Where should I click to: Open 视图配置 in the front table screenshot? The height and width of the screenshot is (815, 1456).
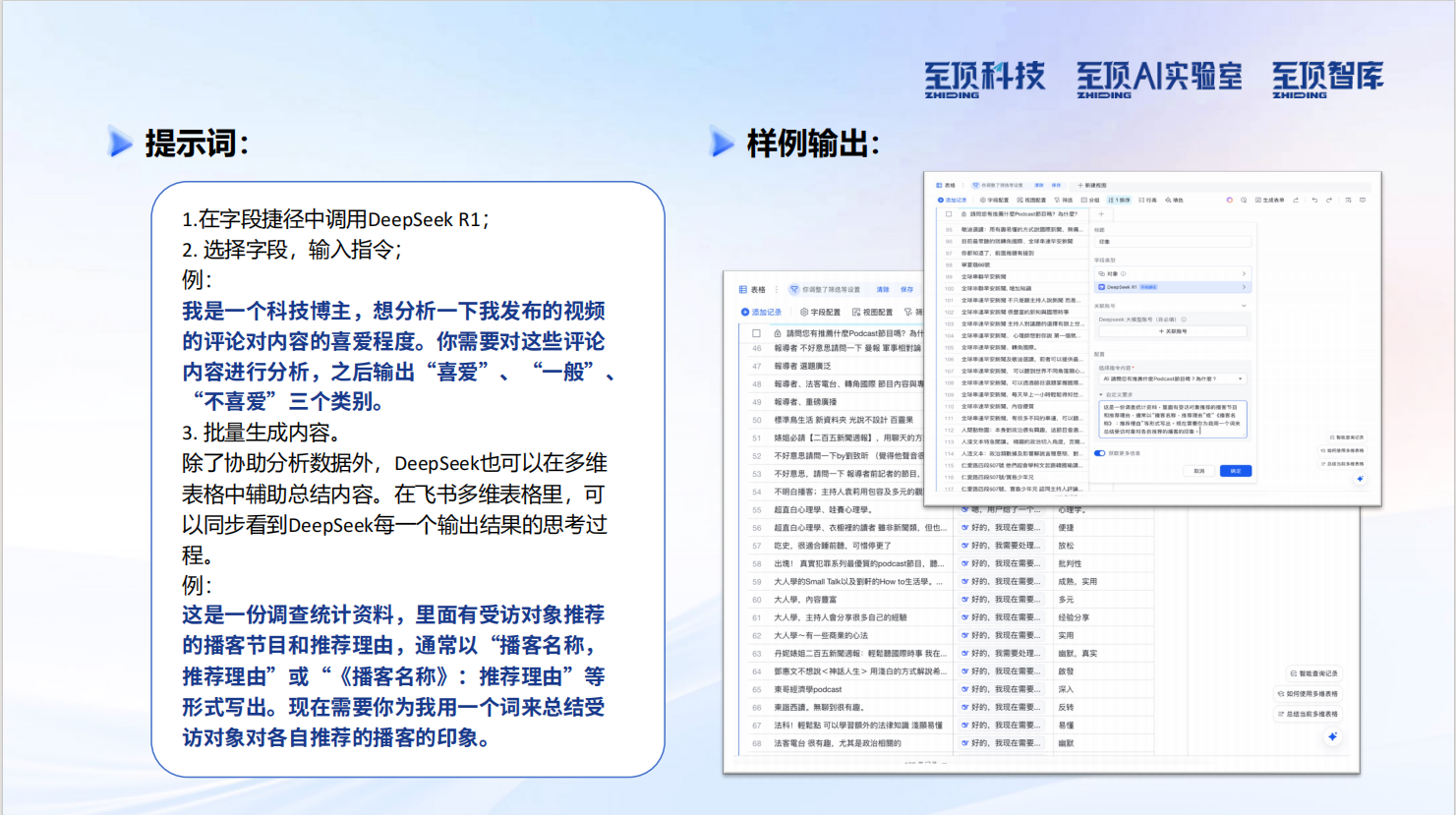pos(1031,200)
